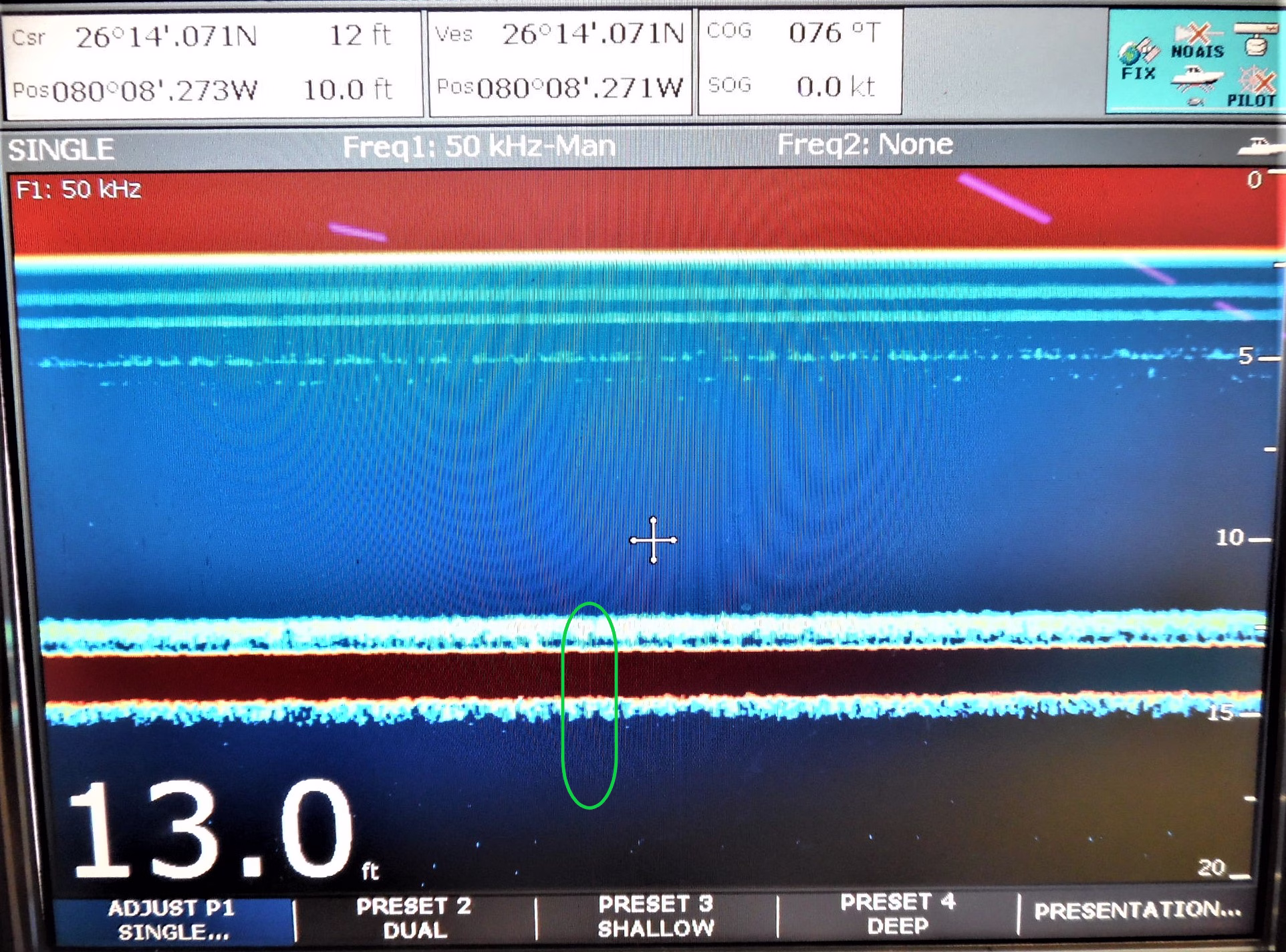Switch to PRESET 3 SHALLOW

pyautogui.click(x=656, y=916)
